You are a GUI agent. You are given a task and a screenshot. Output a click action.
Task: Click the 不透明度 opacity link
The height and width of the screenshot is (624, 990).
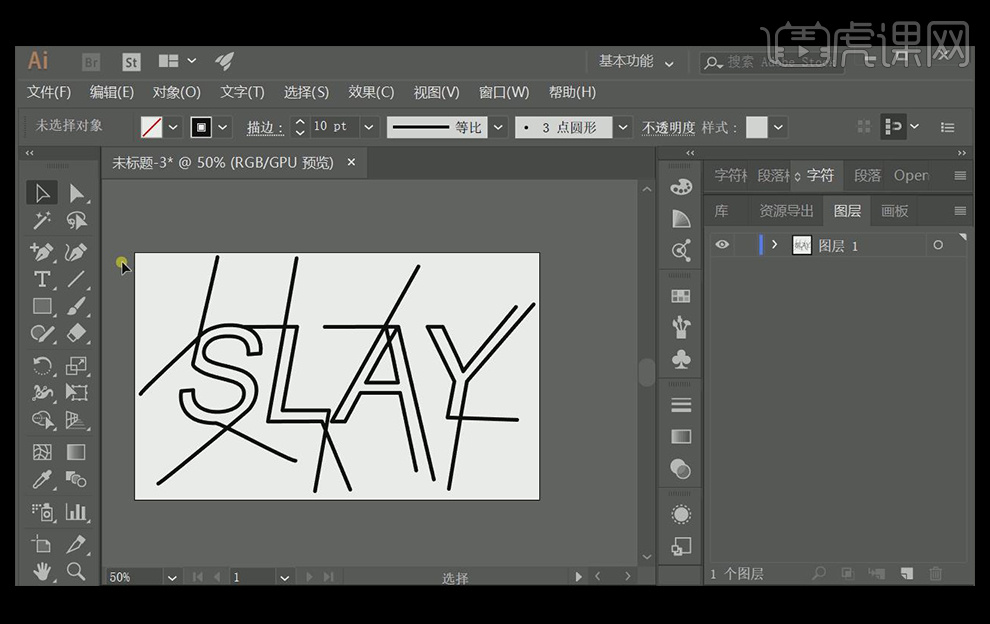668,128
